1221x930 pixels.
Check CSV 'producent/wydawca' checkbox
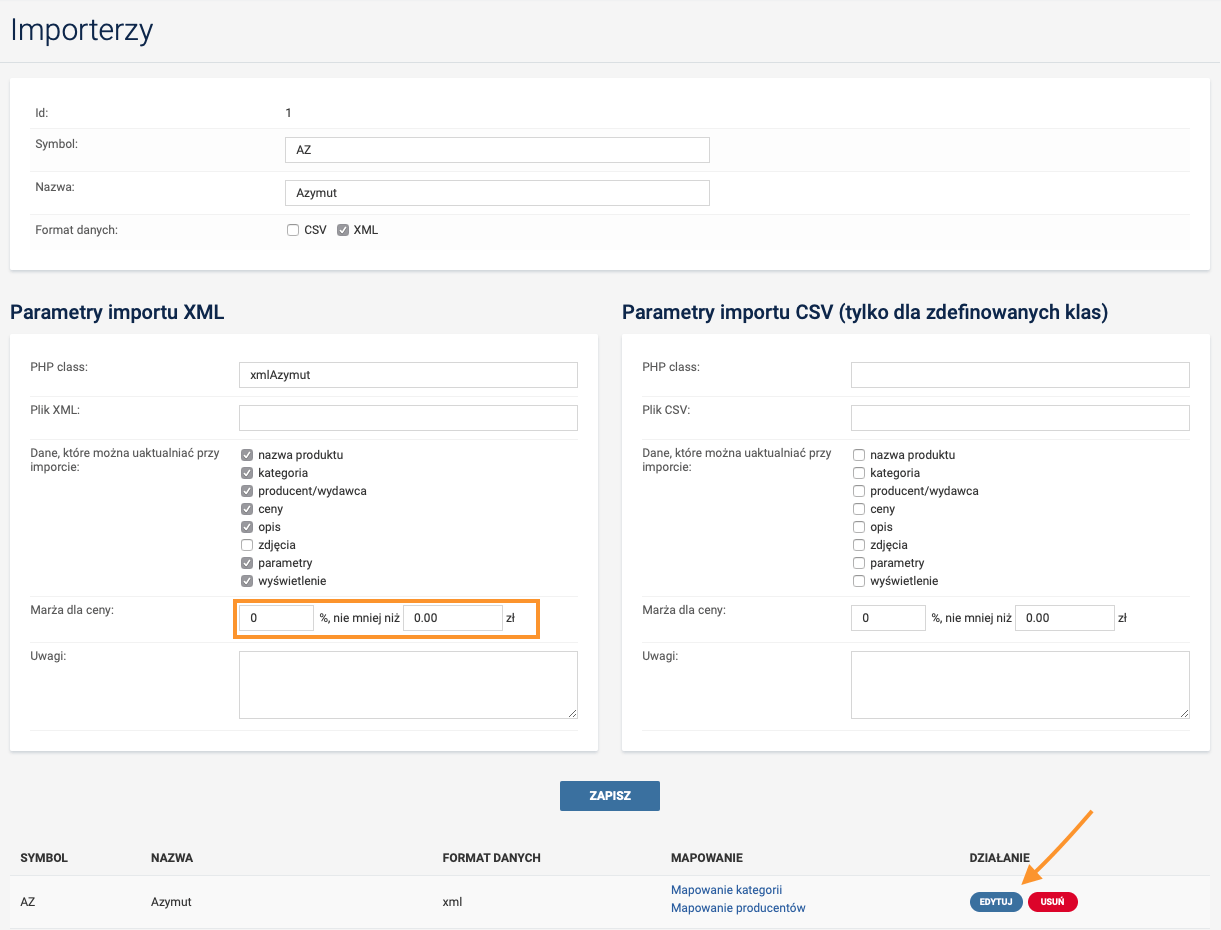click(x=858, y=491)
